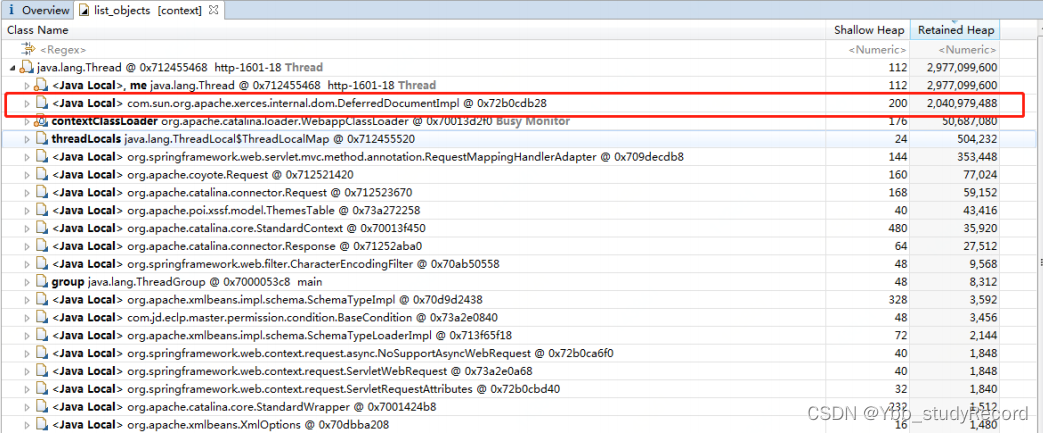Expand the Java Local me java.lang.Thread row
This screenshot has height=433, width=1043.
coord(27,85)
